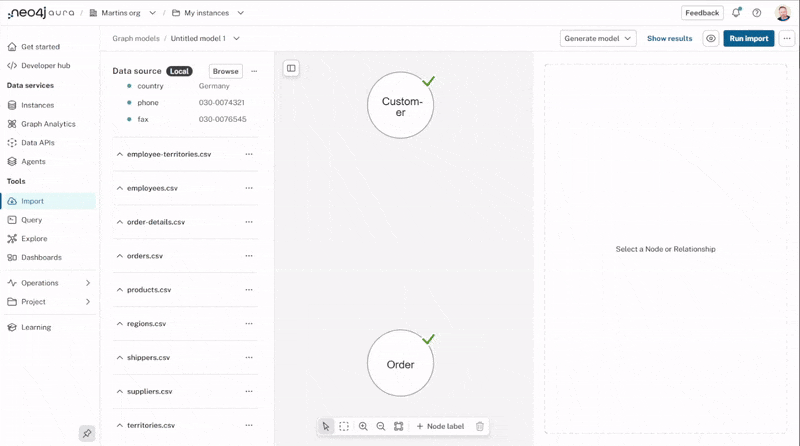Screen dimensions: 800x446
Task: Expand the shippers.csv file
Action: (x=119, y=358)
